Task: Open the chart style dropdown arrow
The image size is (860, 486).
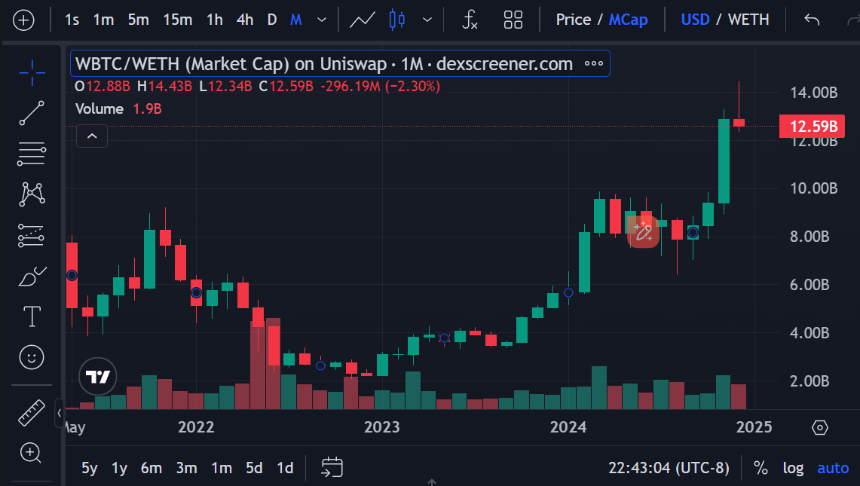Action: [x=427, y=20]
